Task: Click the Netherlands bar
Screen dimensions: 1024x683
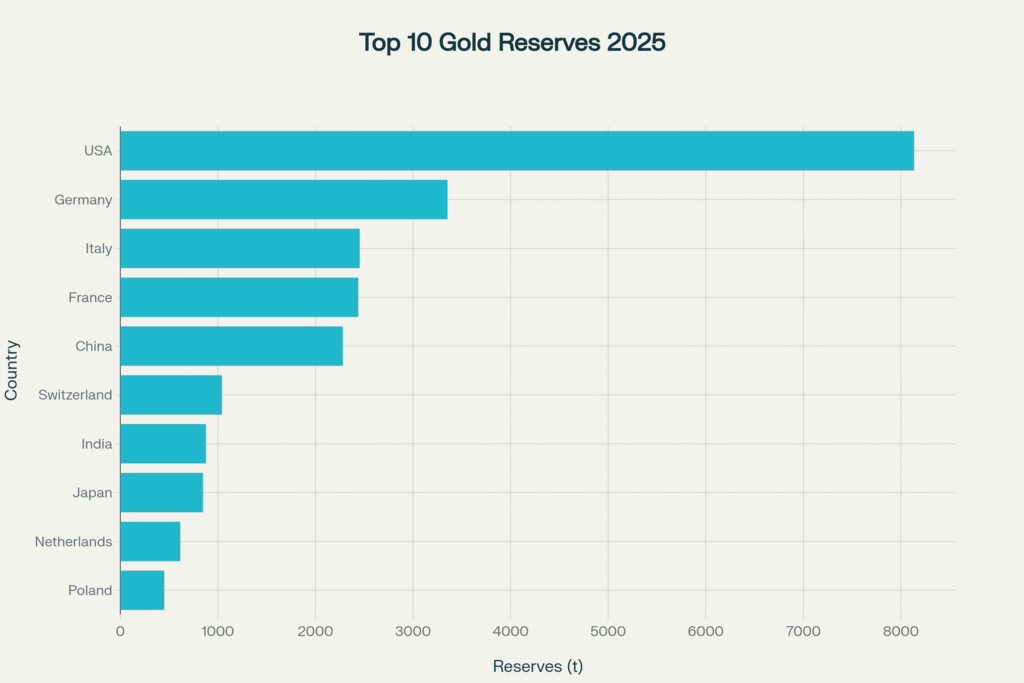Action: (x=150, y=541)
